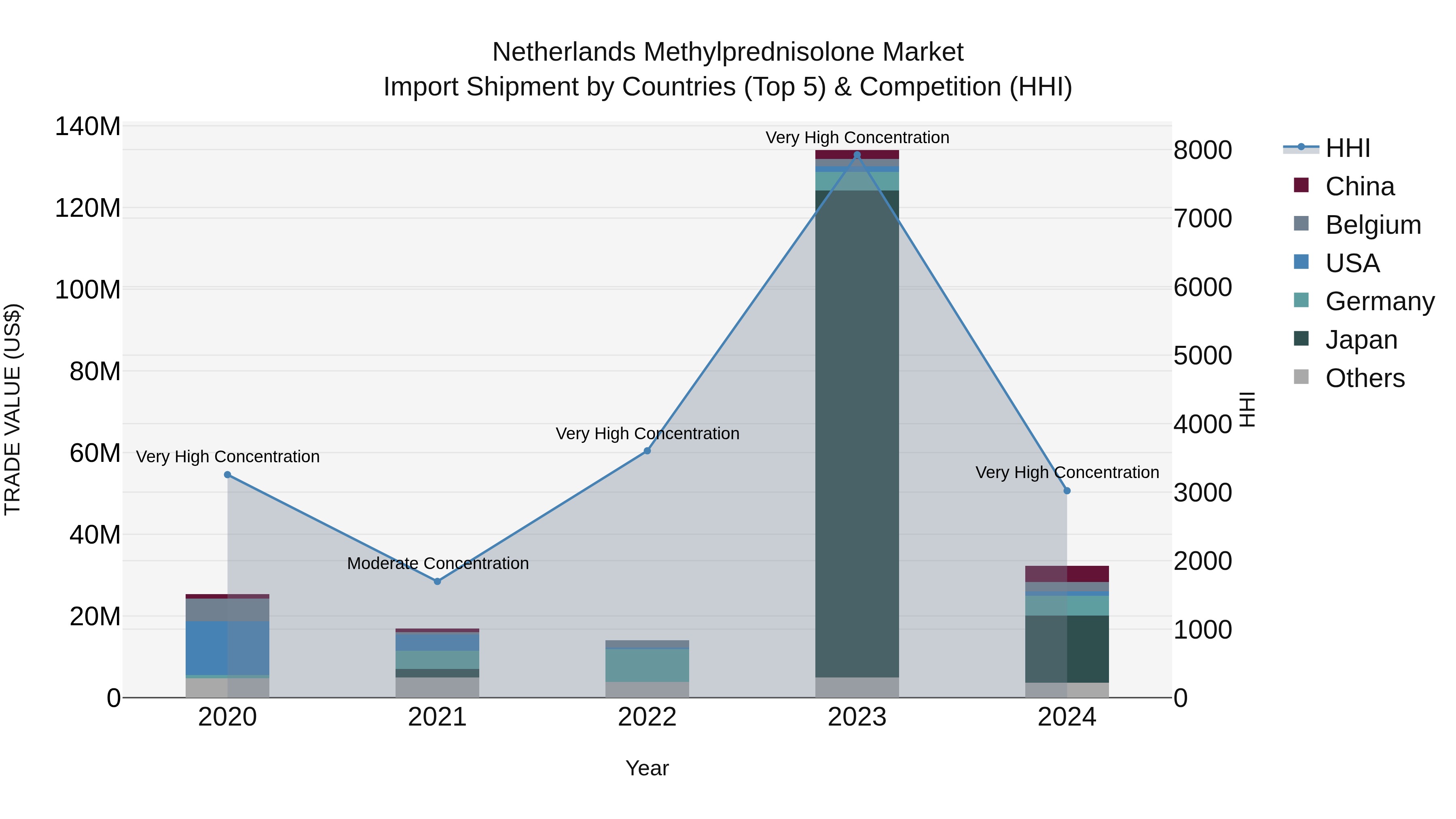Click the 2024 x-axis tick label
1456x819 pixels.
pyautogui.click(x=1067, y=717)
